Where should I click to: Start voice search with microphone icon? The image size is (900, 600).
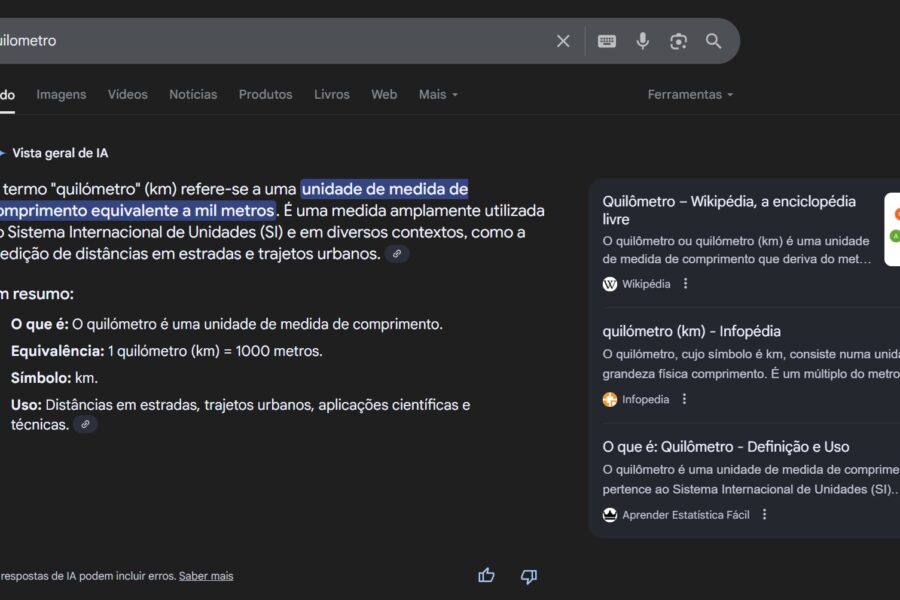(643, 41)
